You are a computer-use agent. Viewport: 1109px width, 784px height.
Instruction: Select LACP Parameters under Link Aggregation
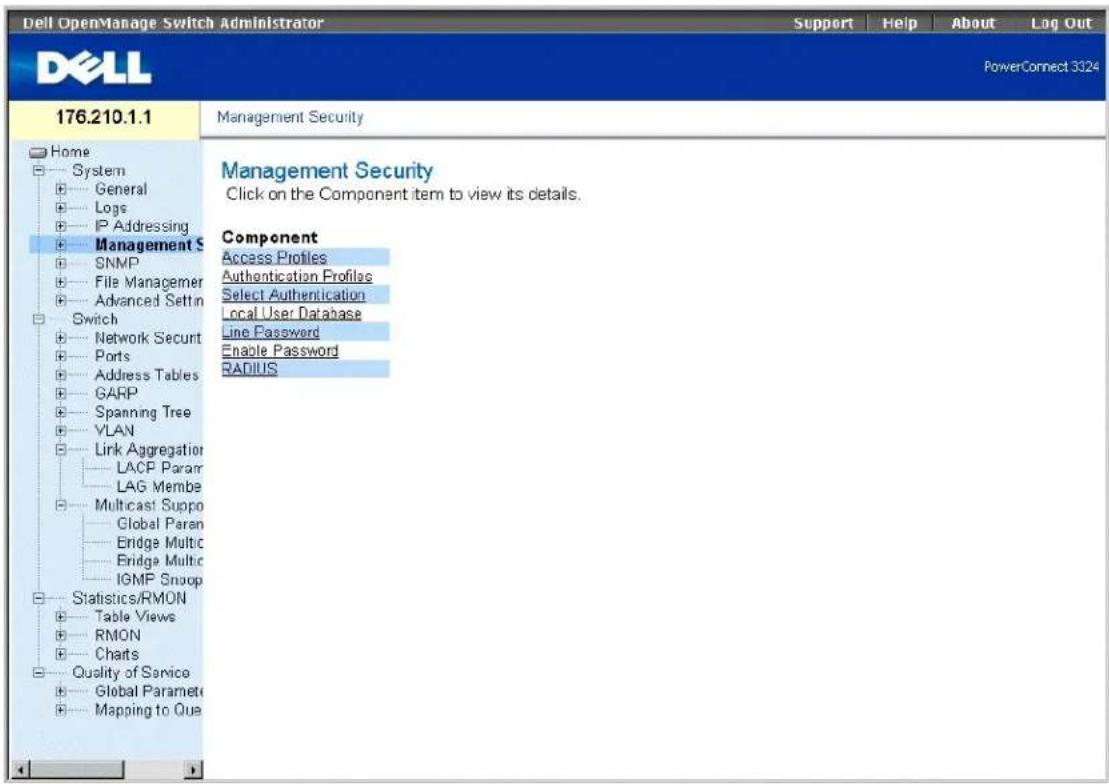point(159,468)
